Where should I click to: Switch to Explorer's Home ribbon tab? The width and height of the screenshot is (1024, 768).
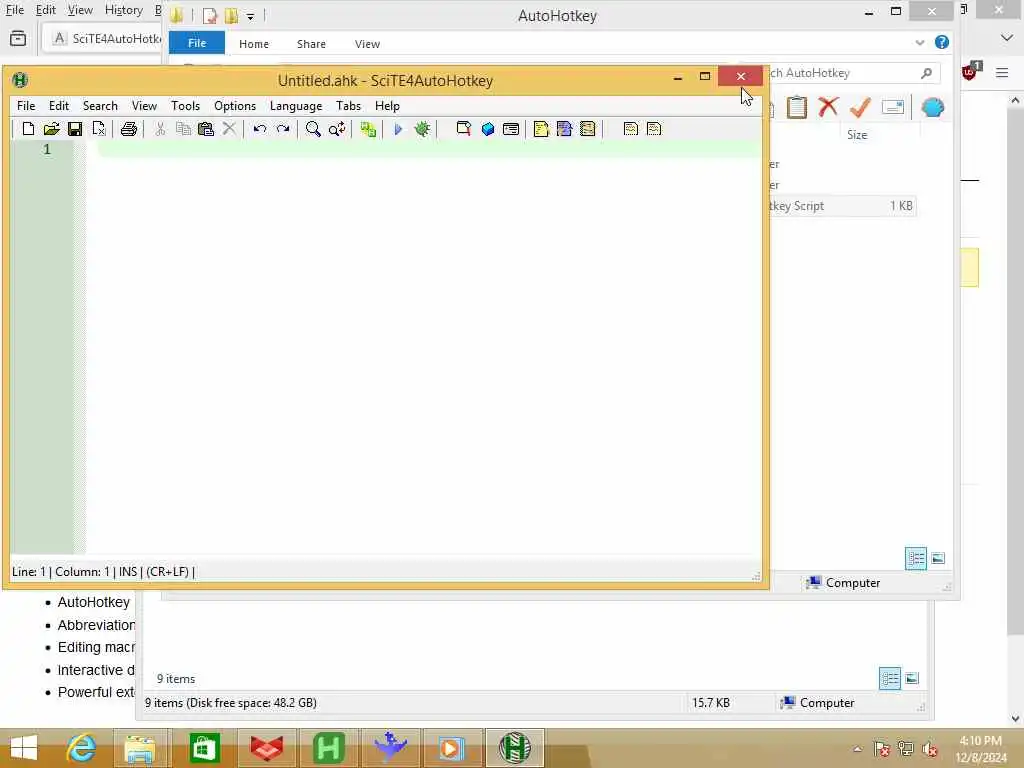(x=254, y=44)
